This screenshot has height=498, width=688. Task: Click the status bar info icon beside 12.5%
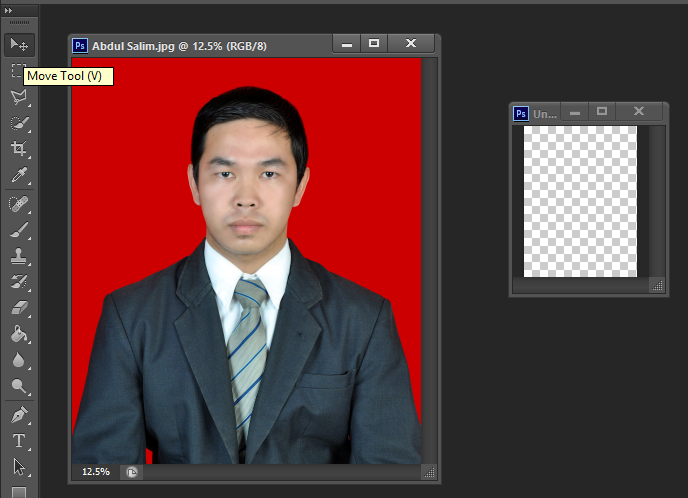click(x=132, y=472)
